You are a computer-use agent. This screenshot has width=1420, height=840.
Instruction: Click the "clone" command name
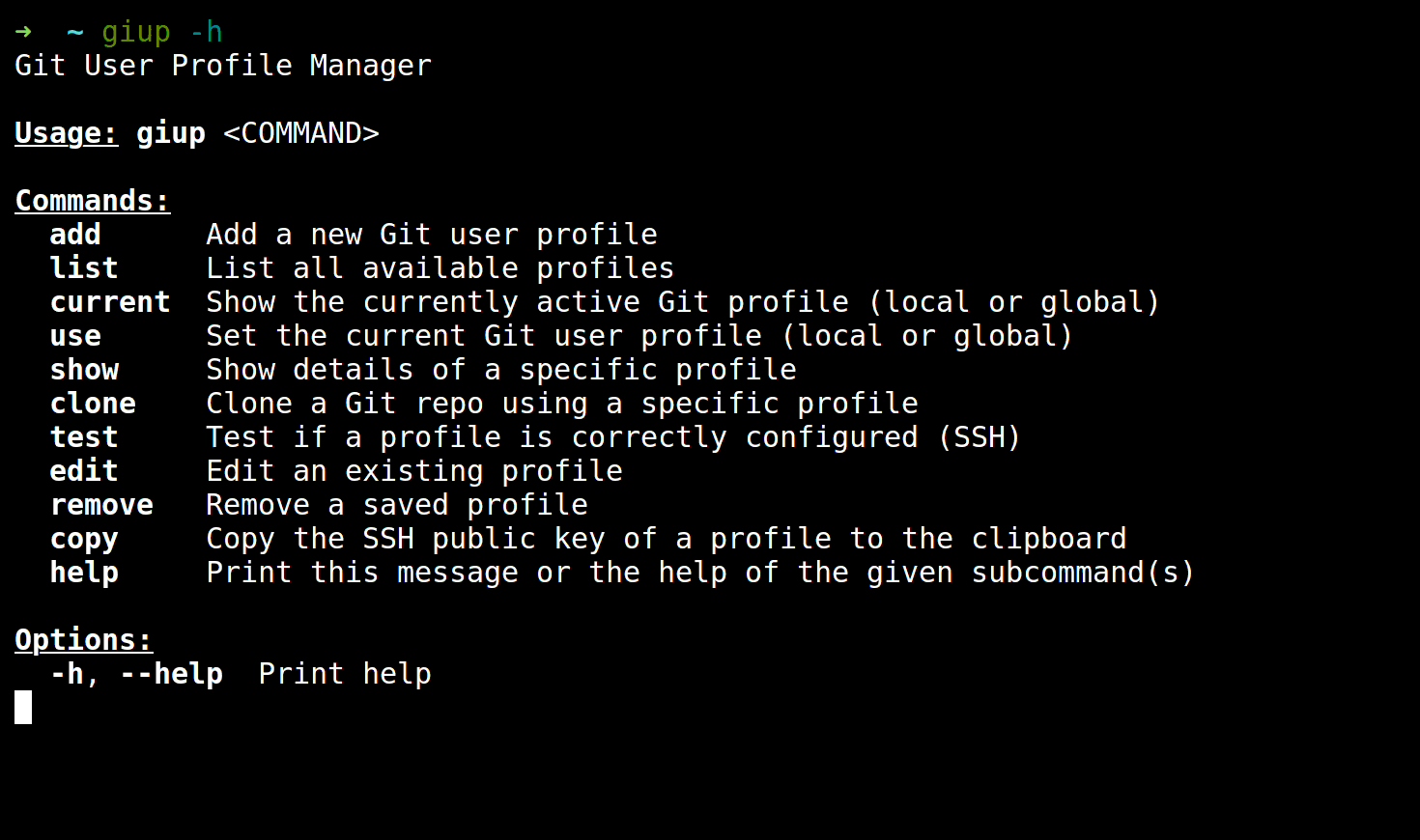[x=93, y=404]
